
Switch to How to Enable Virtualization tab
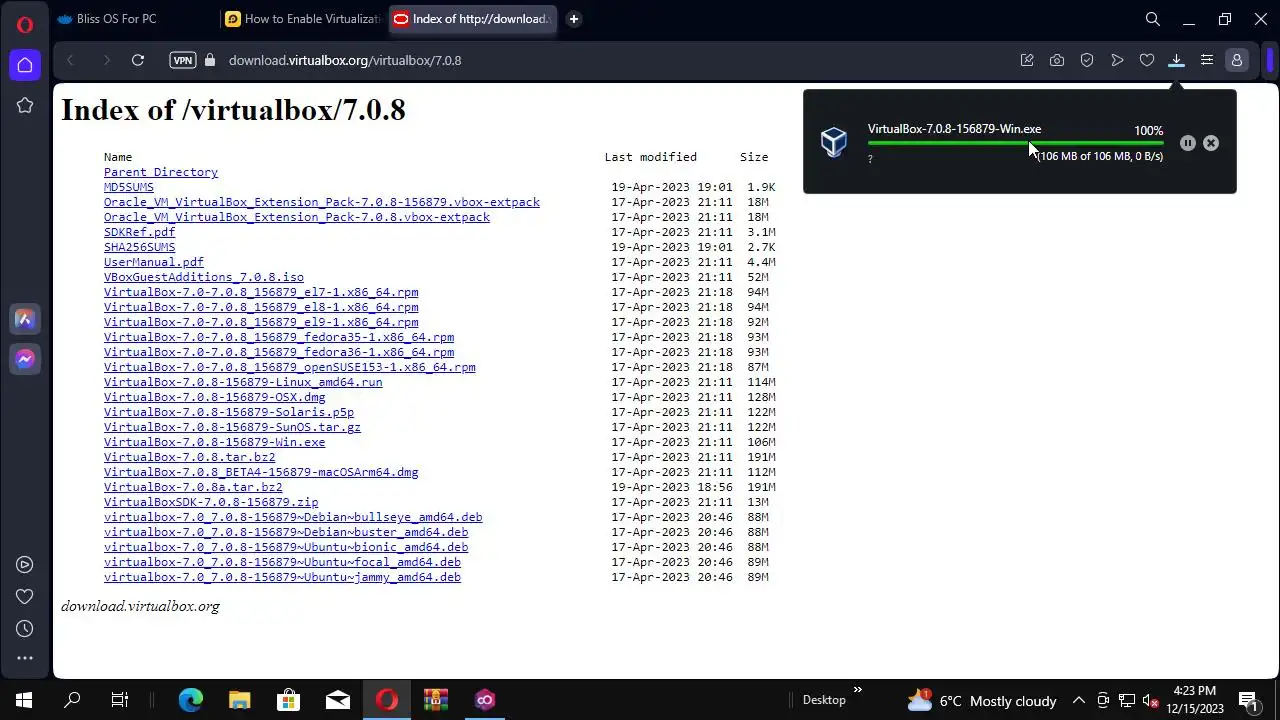(302, 19)
